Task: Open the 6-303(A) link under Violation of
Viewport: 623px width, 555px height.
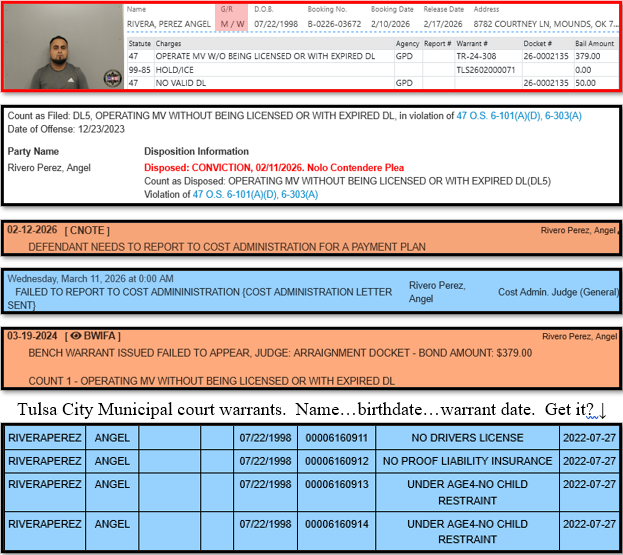Action: tap(300, 195)
